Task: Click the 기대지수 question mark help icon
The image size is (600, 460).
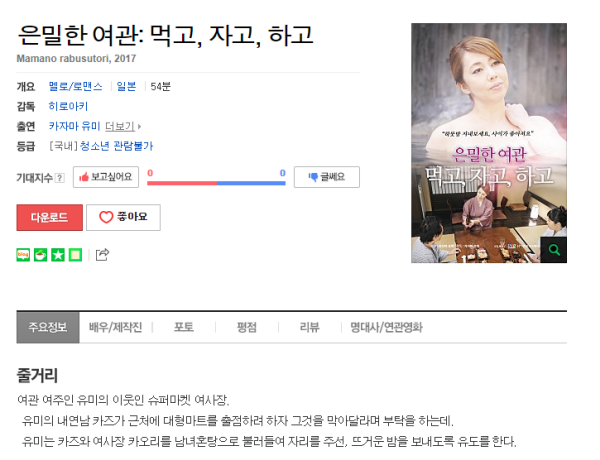Action: tap(60, 178)
